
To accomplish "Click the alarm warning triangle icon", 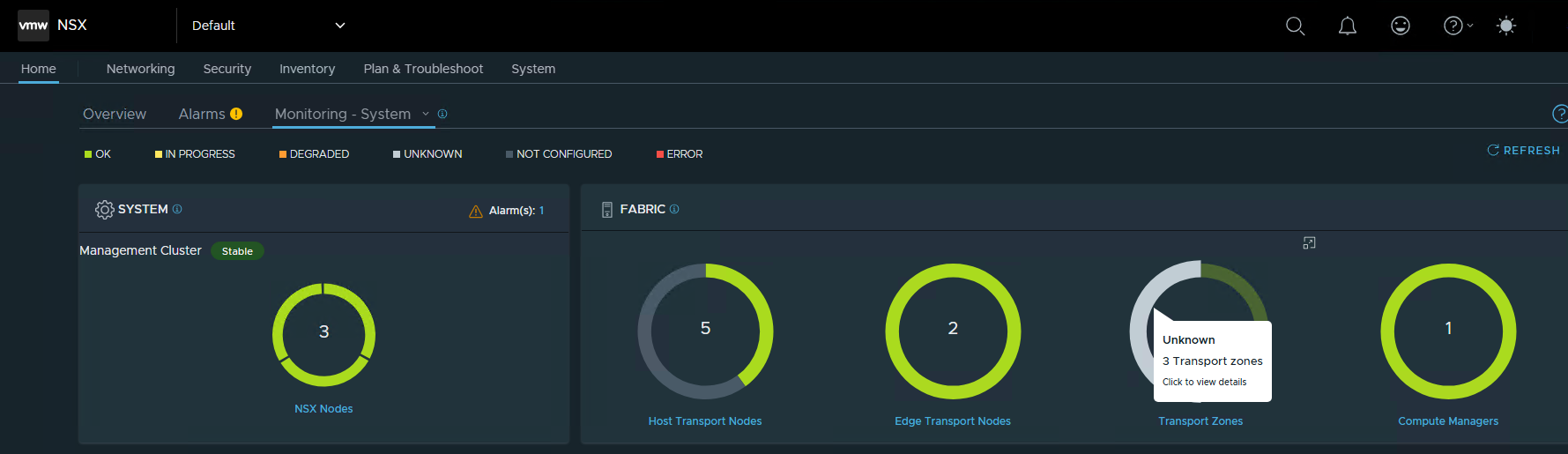I will click(x=476, y=212).
